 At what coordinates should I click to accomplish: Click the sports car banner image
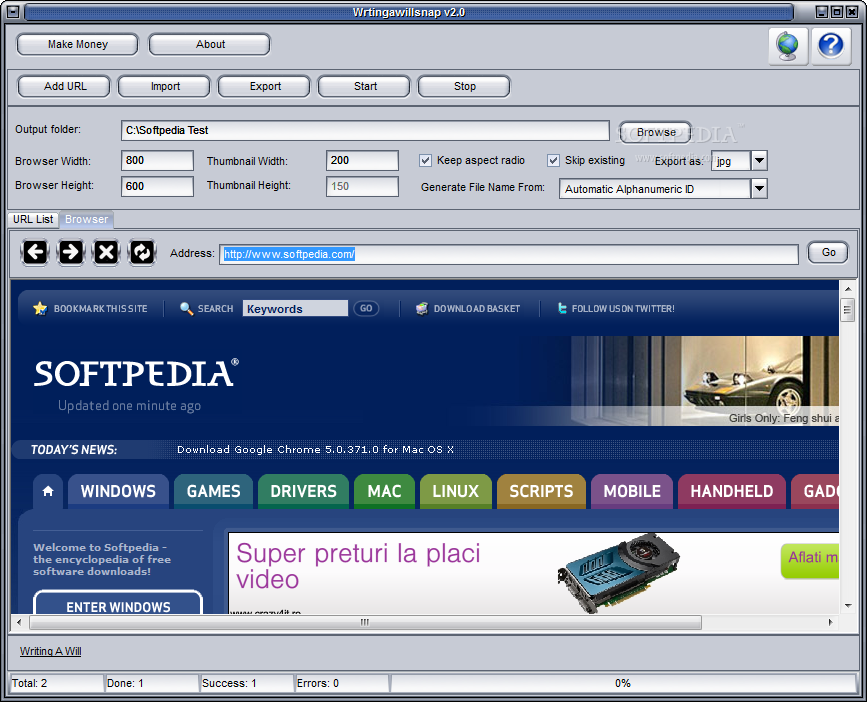pos(705,380)
